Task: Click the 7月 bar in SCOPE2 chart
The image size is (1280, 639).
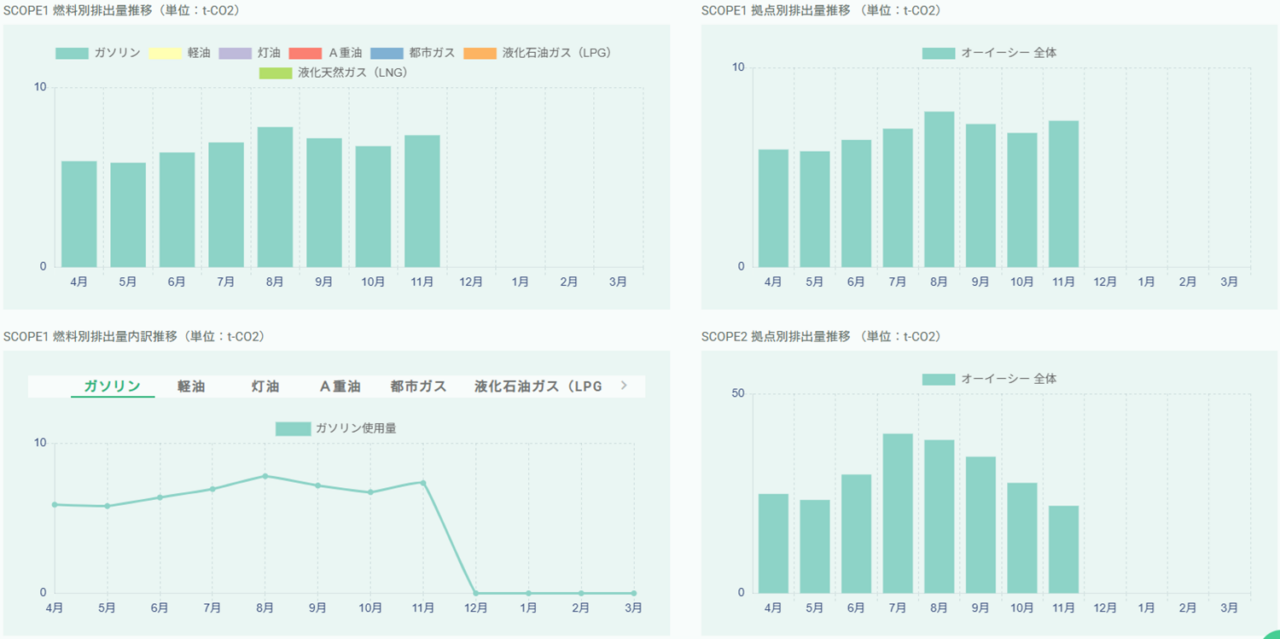Action: [x=897, y=513]
